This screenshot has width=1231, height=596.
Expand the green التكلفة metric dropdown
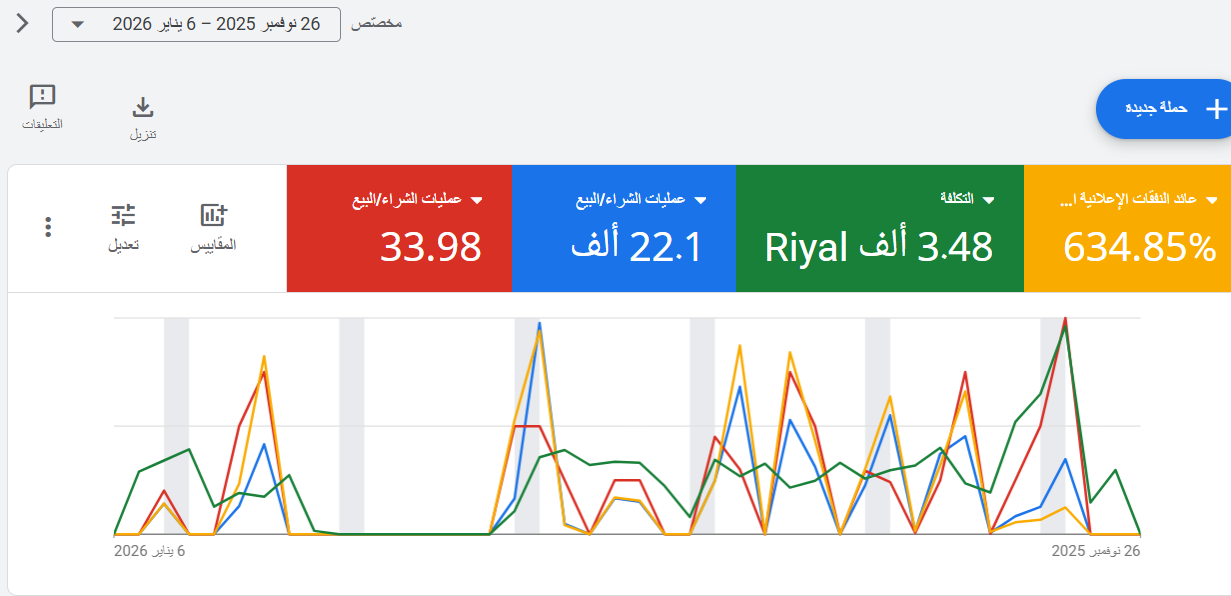[989, 199]
